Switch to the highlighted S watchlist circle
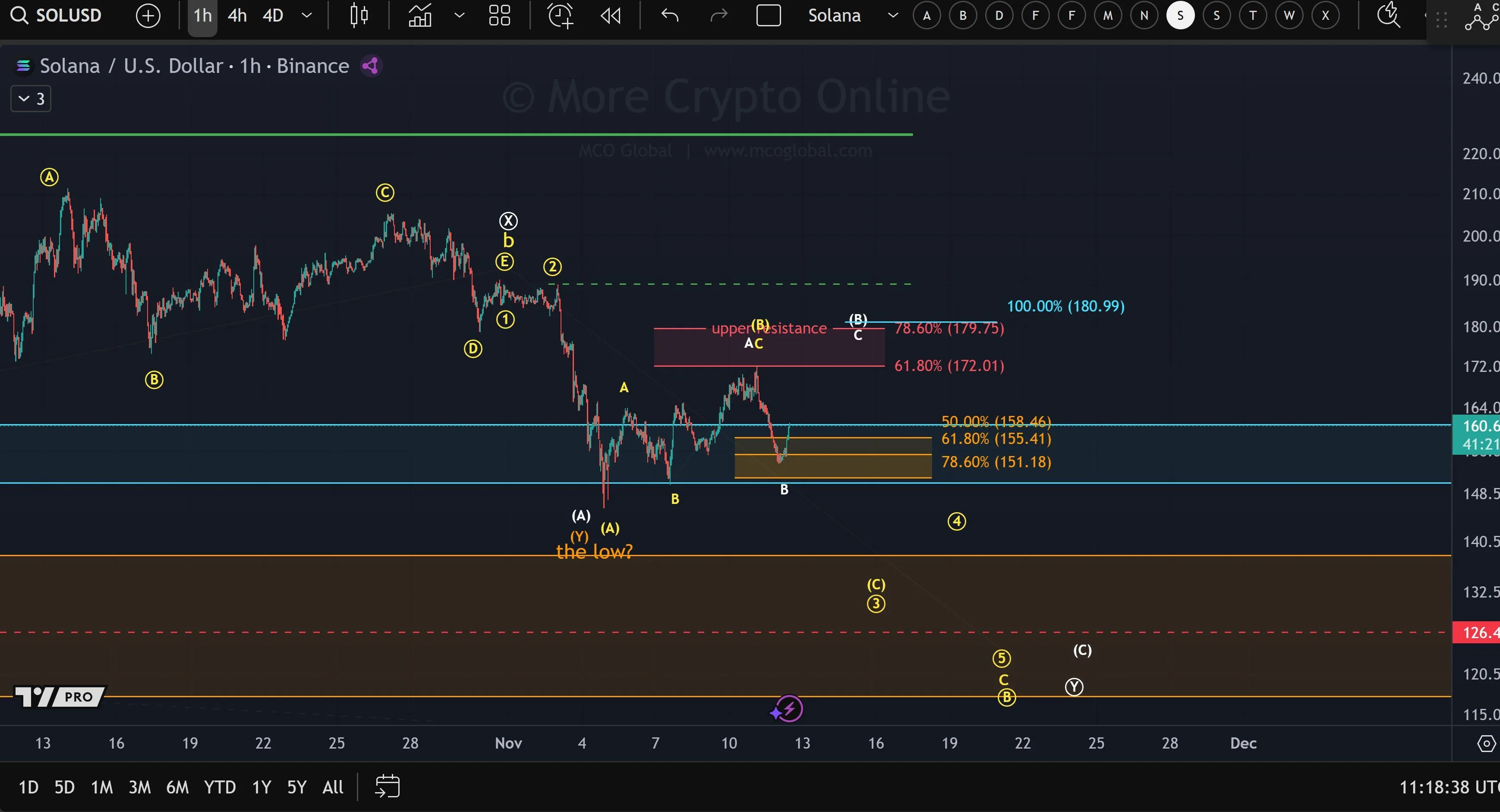The width and height of the screenshot is (1500, 812). click(1180, 16)
